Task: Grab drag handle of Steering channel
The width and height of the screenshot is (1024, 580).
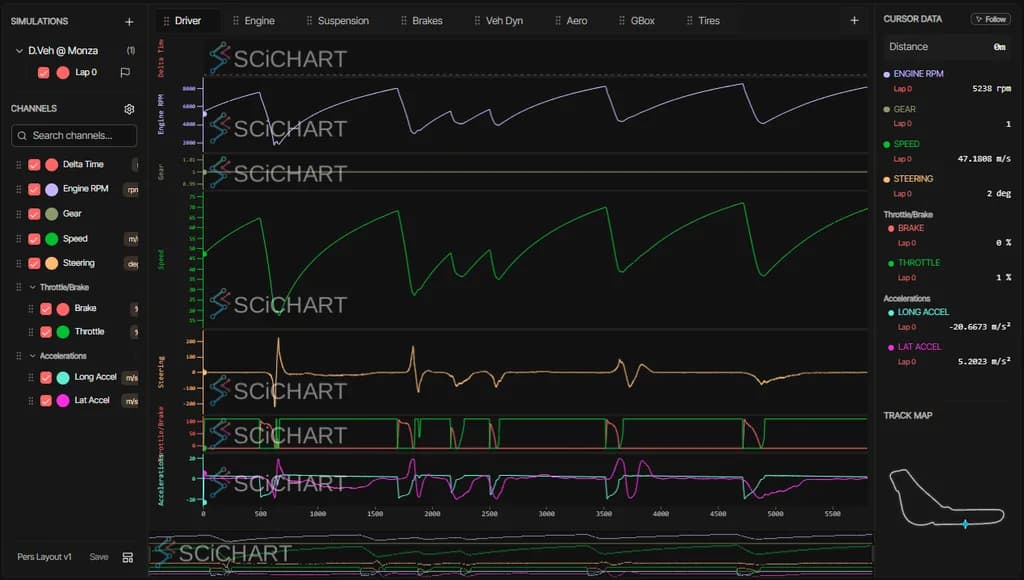Action: pyautogui.click(x=18, y=263)
